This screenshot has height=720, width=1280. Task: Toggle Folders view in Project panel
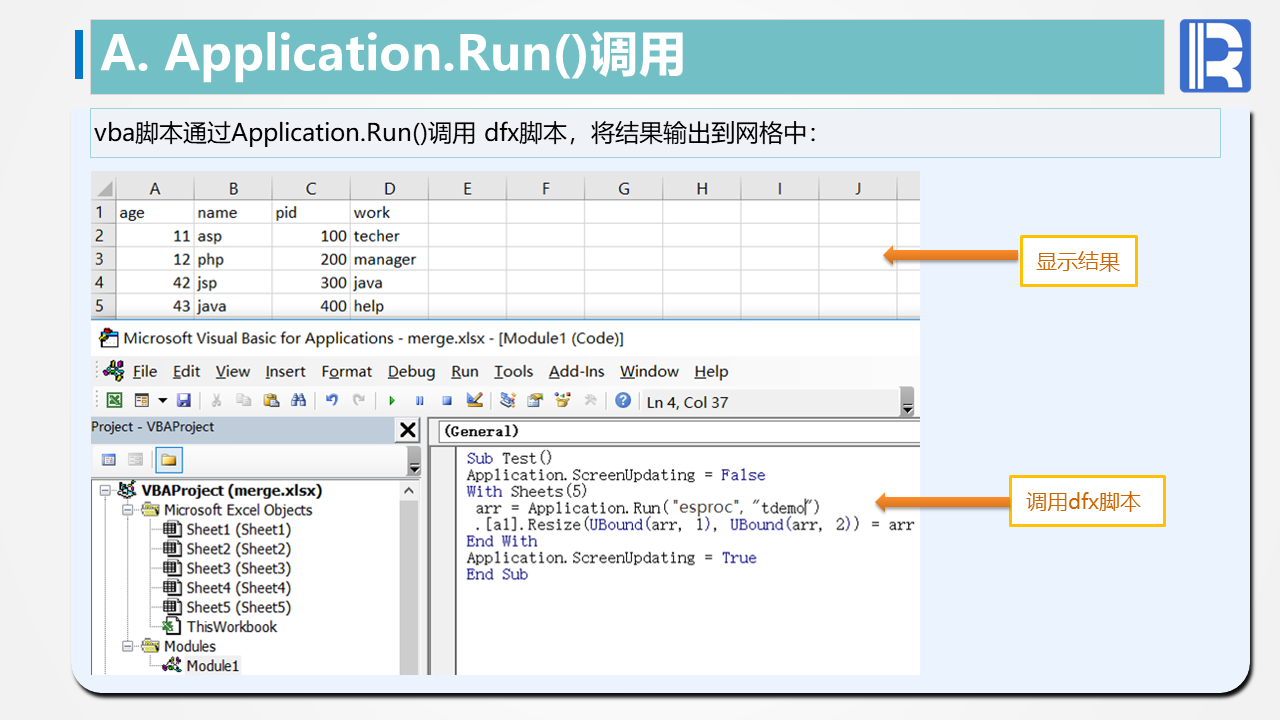pos(168,460)
